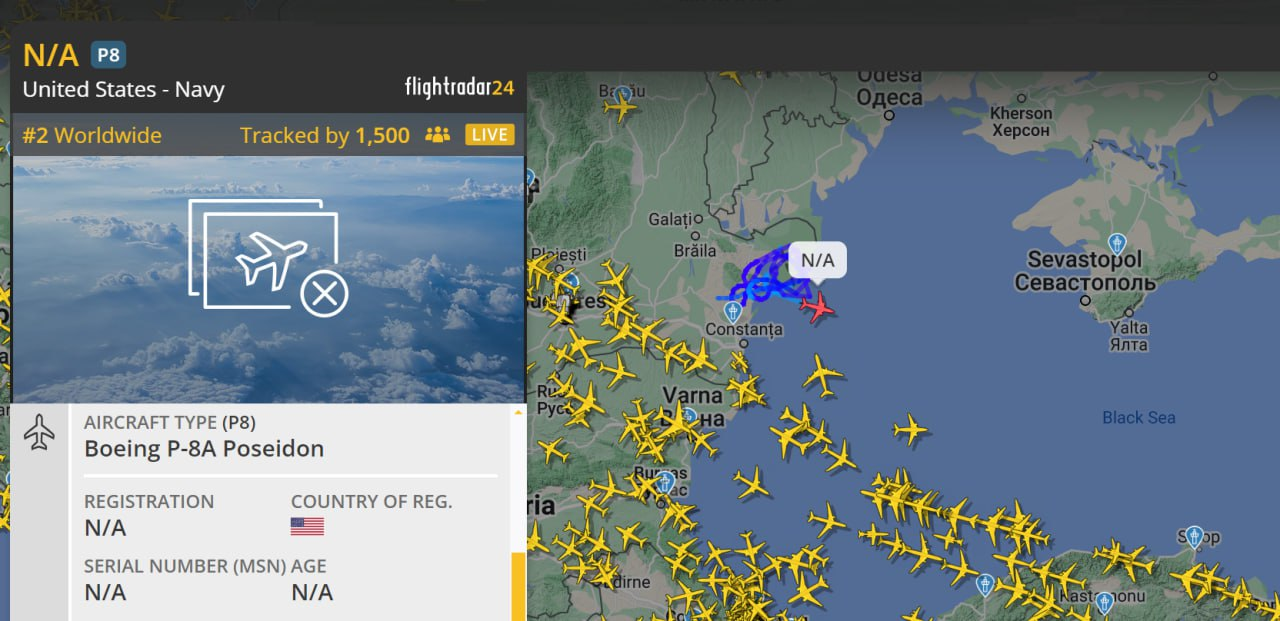Click the P8 aircraft type badge
Viewport: 1280px width, 621px height.
pos(108,54)
